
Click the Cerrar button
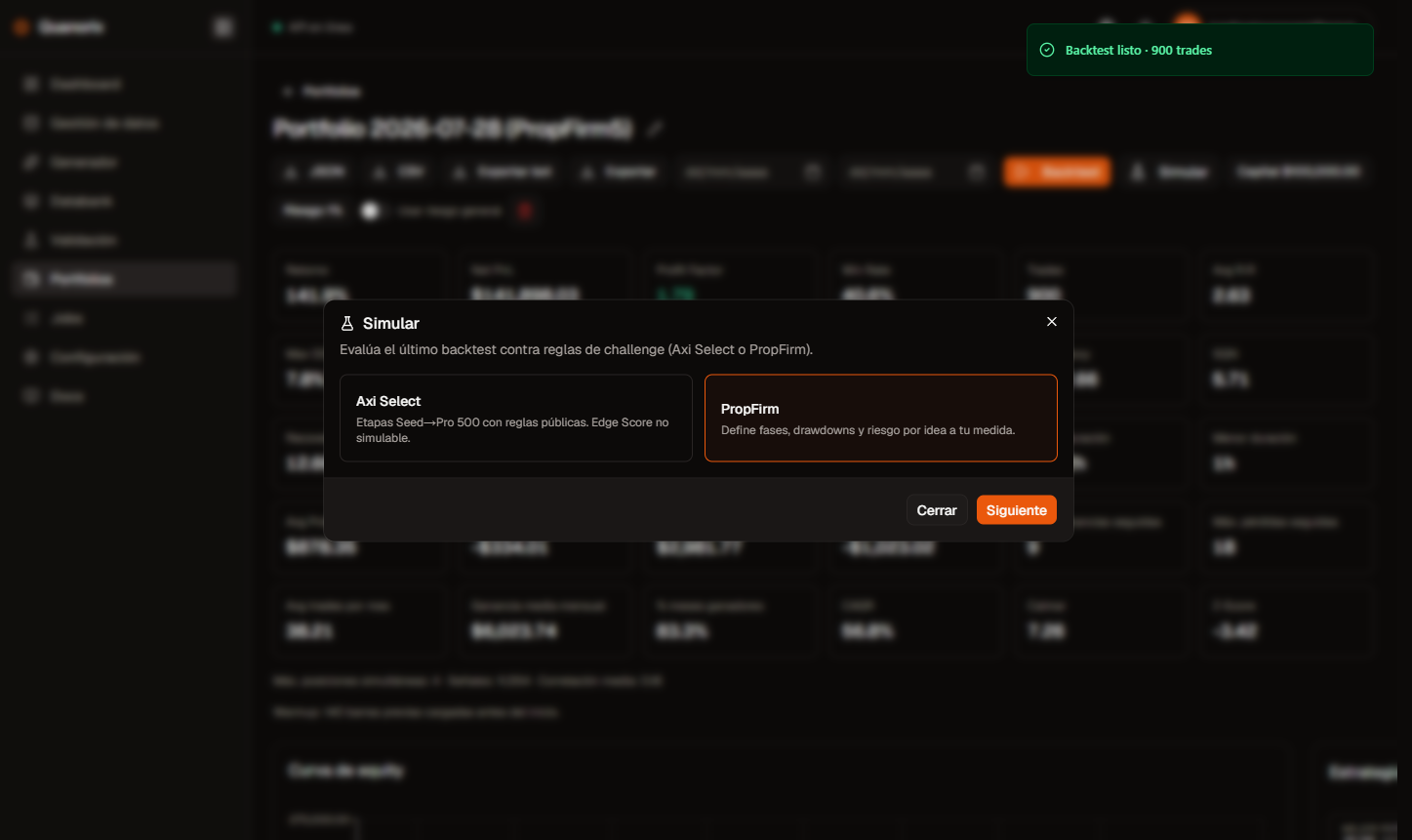[937, 510]
